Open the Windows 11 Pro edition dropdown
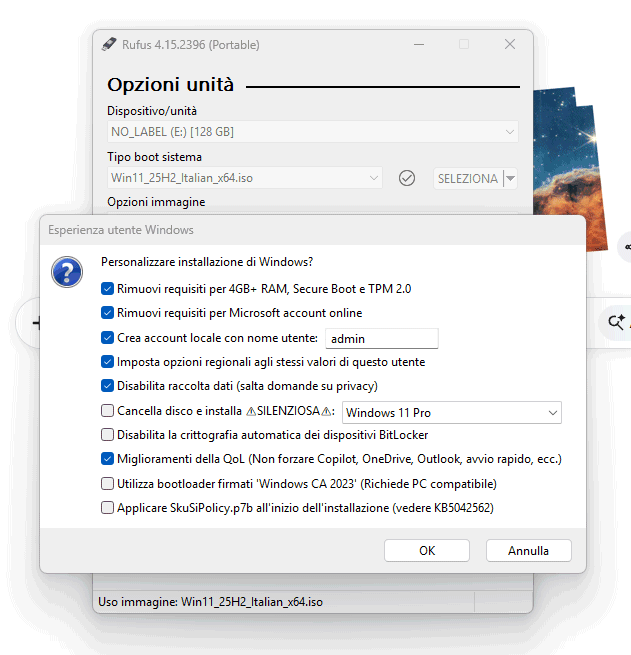Viewport: 631px width, 655px height. (x=451, y=413)
